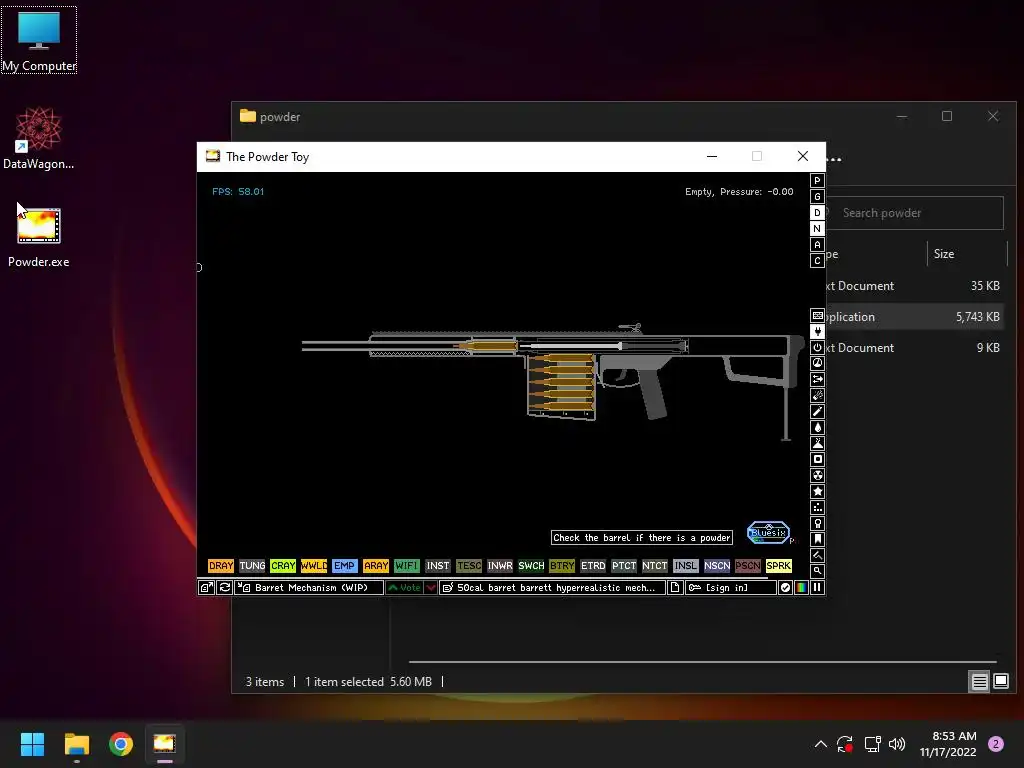The image size is (1024, 768).
Task: Click the Barret Mechanism (WIP) save name
Action: point(310,588)
